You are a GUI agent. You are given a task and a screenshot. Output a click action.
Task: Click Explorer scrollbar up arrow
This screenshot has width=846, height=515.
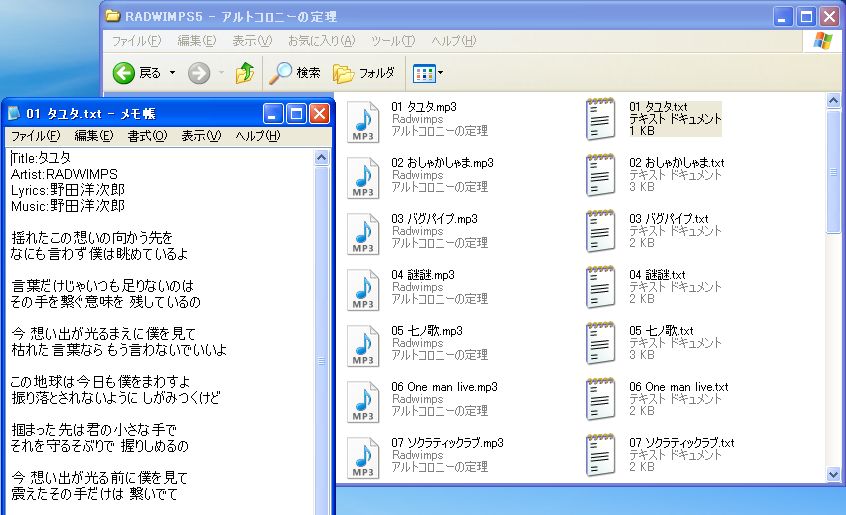pyautogui.click(x=834, y=100)
